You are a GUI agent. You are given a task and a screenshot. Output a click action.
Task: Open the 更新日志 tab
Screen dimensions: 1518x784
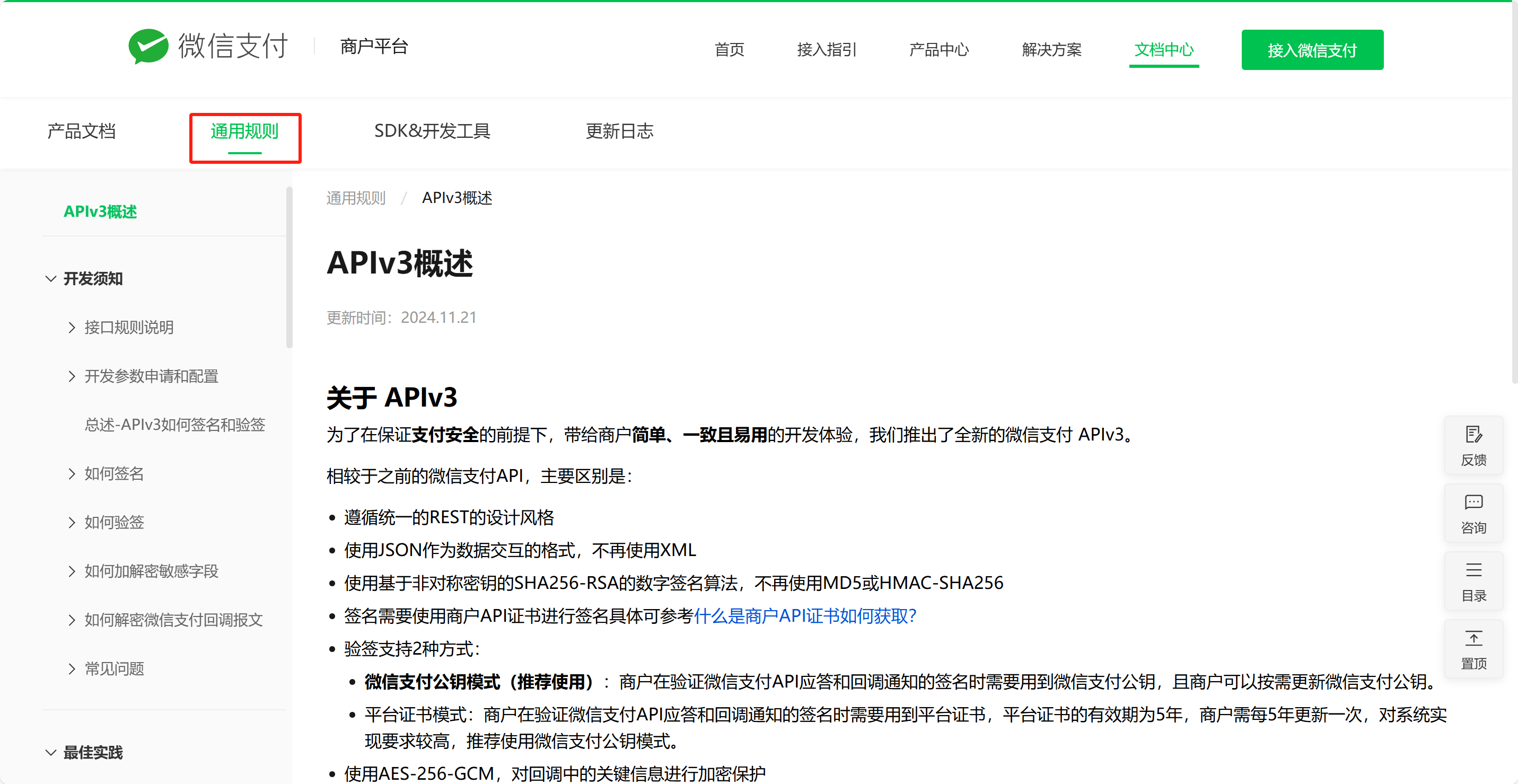[619, 131]
